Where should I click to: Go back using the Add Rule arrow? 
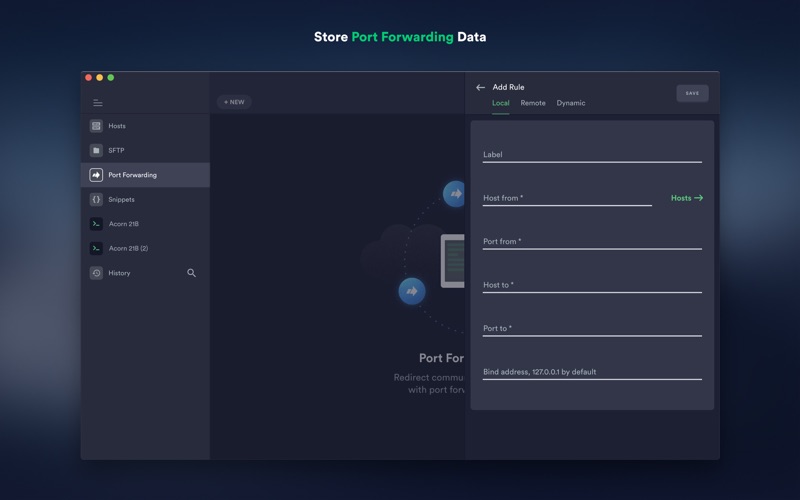pyautogui.click(x=480, y=88)
